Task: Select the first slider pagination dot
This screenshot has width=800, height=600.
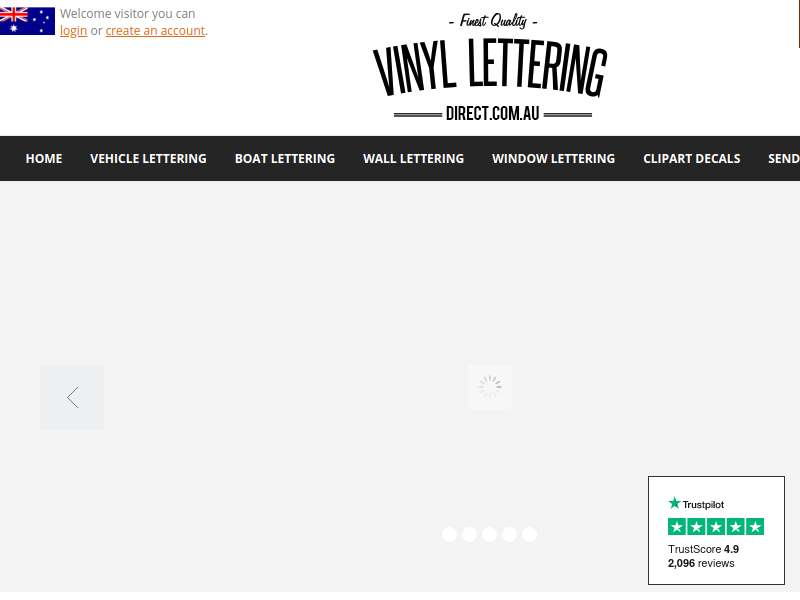Action: [x=449, y=534]
